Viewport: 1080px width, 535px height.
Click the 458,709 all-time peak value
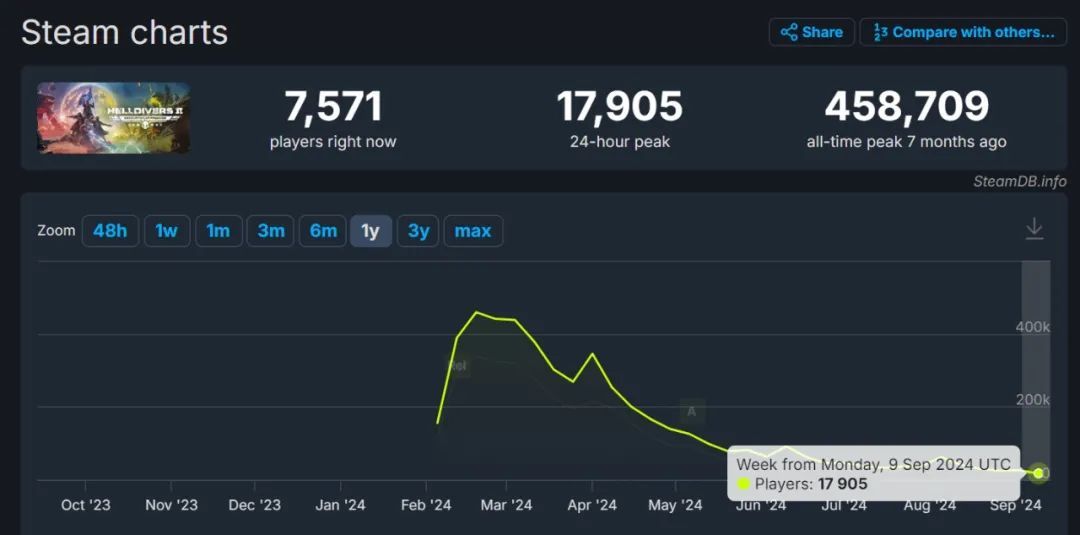point(906,107)
